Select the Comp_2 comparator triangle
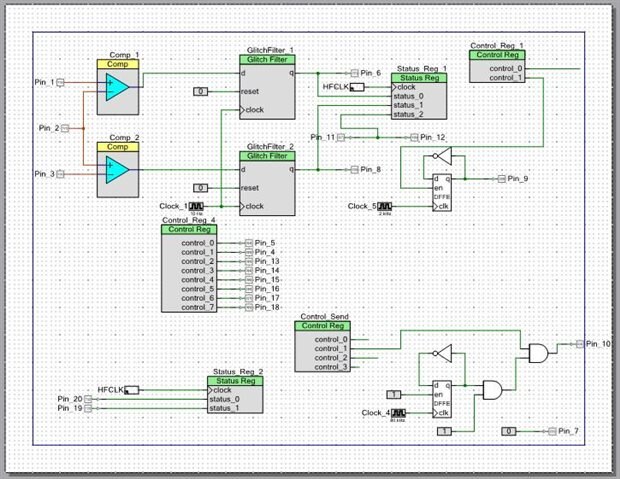This screenshot has height=479, width=620. click(x=117, y=170)
